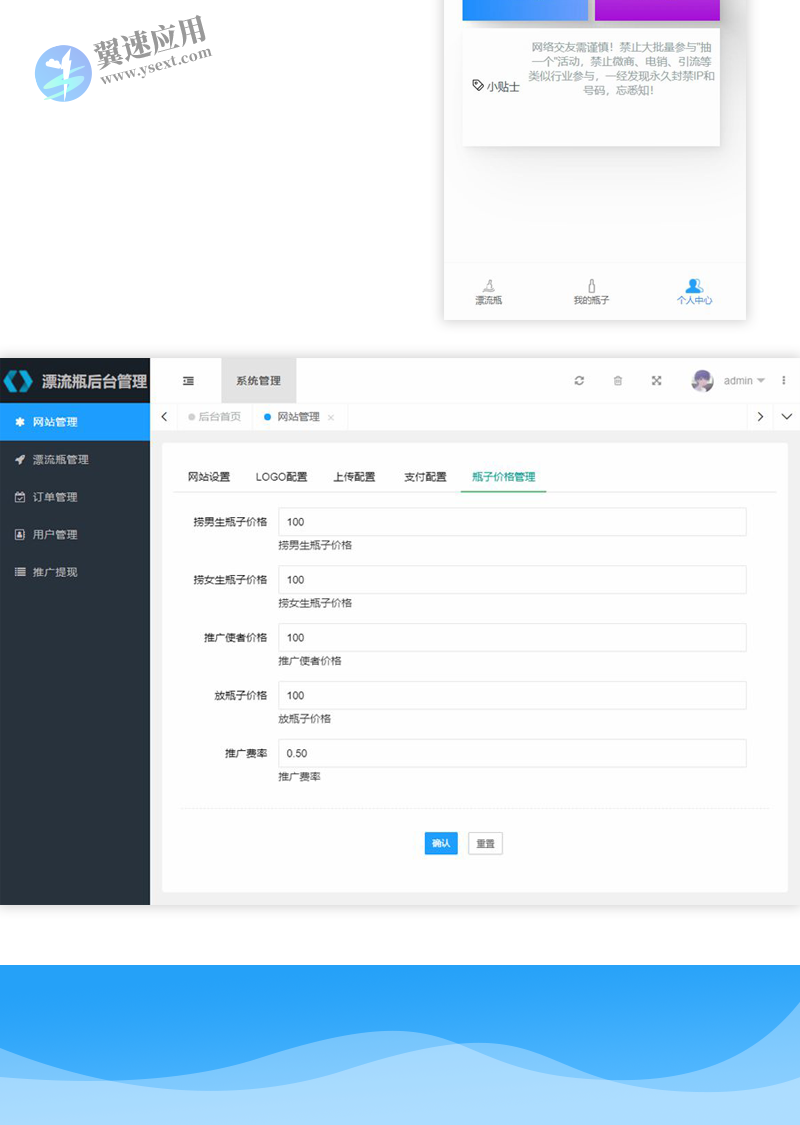This screenshot has height=1125, width=800.
Task: Open 订单管理 in the sidebar
Action: [55, 497]
